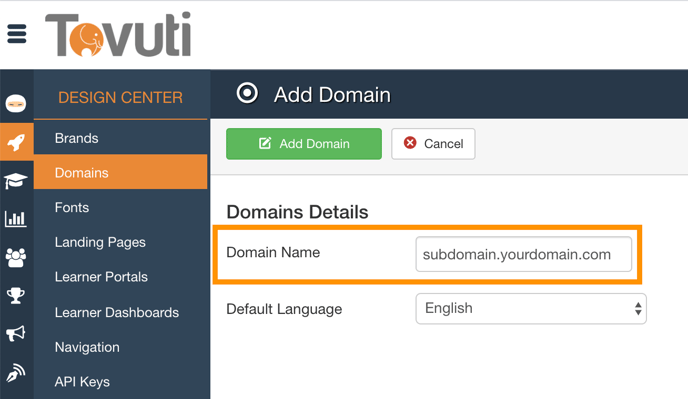Open the pen nib feed icon
This screenshot has height=399, width=688.
(16, 373)
